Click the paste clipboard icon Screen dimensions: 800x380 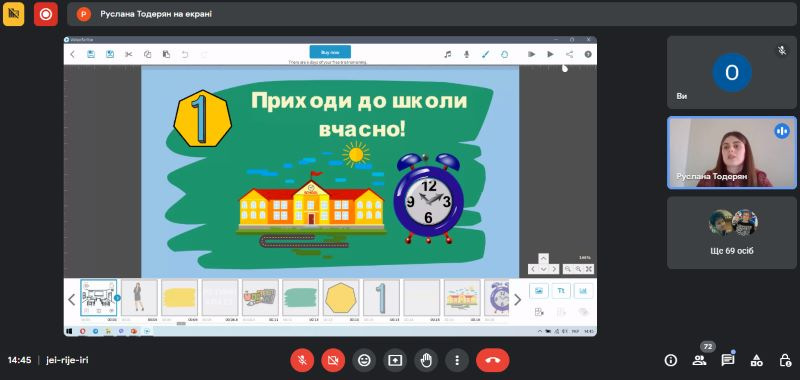pyautogui.click(x=166, y=54)
